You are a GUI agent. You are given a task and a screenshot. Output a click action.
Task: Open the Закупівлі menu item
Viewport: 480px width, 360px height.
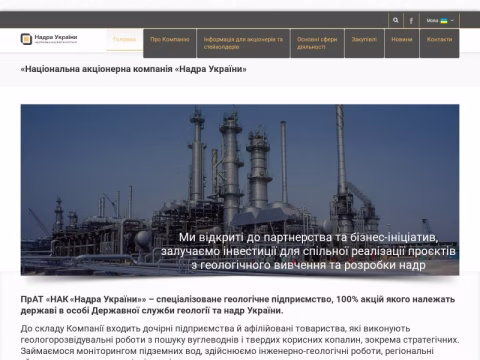click(x=364, y=43)
